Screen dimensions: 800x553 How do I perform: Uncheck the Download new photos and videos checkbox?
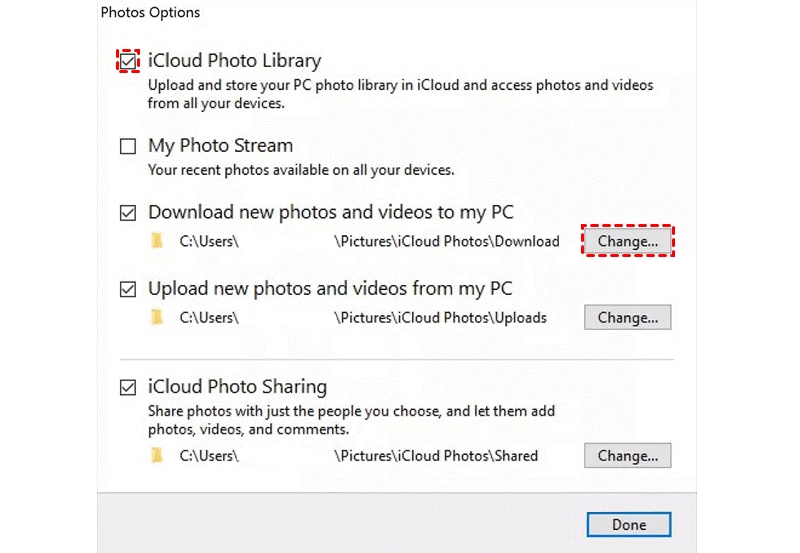pos(128,212)
